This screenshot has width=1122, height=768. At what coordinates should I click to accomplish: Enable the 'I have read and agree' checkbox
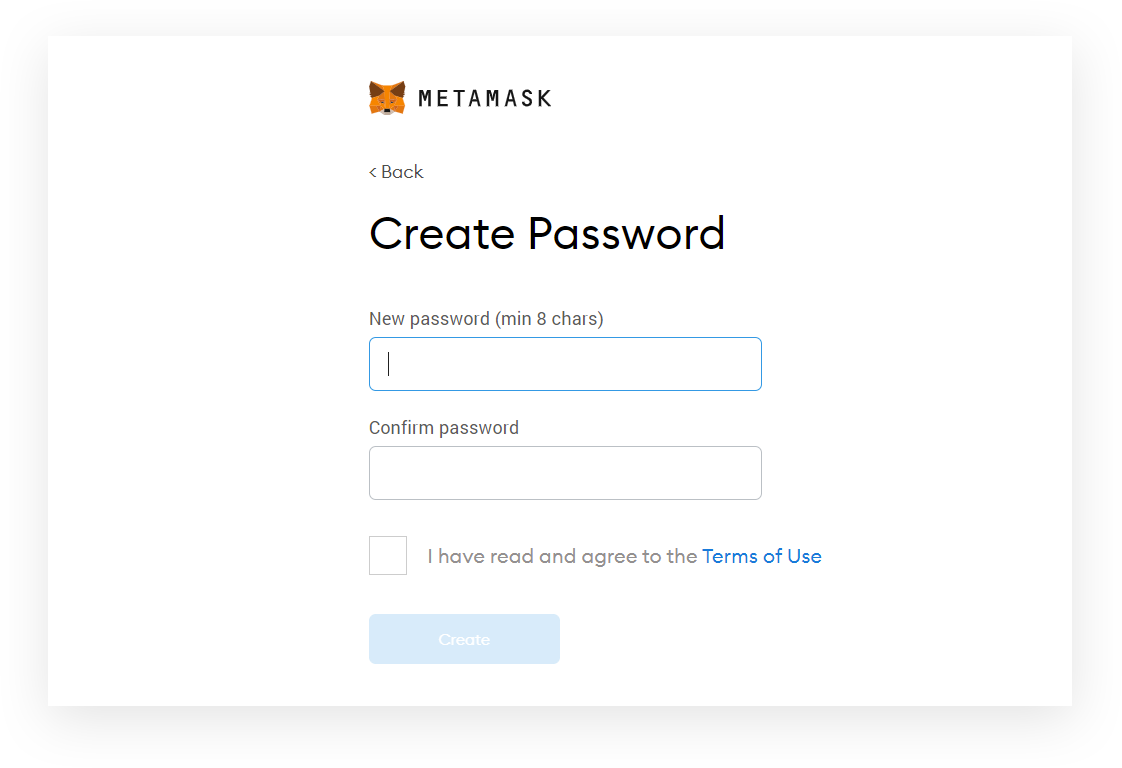387,555
